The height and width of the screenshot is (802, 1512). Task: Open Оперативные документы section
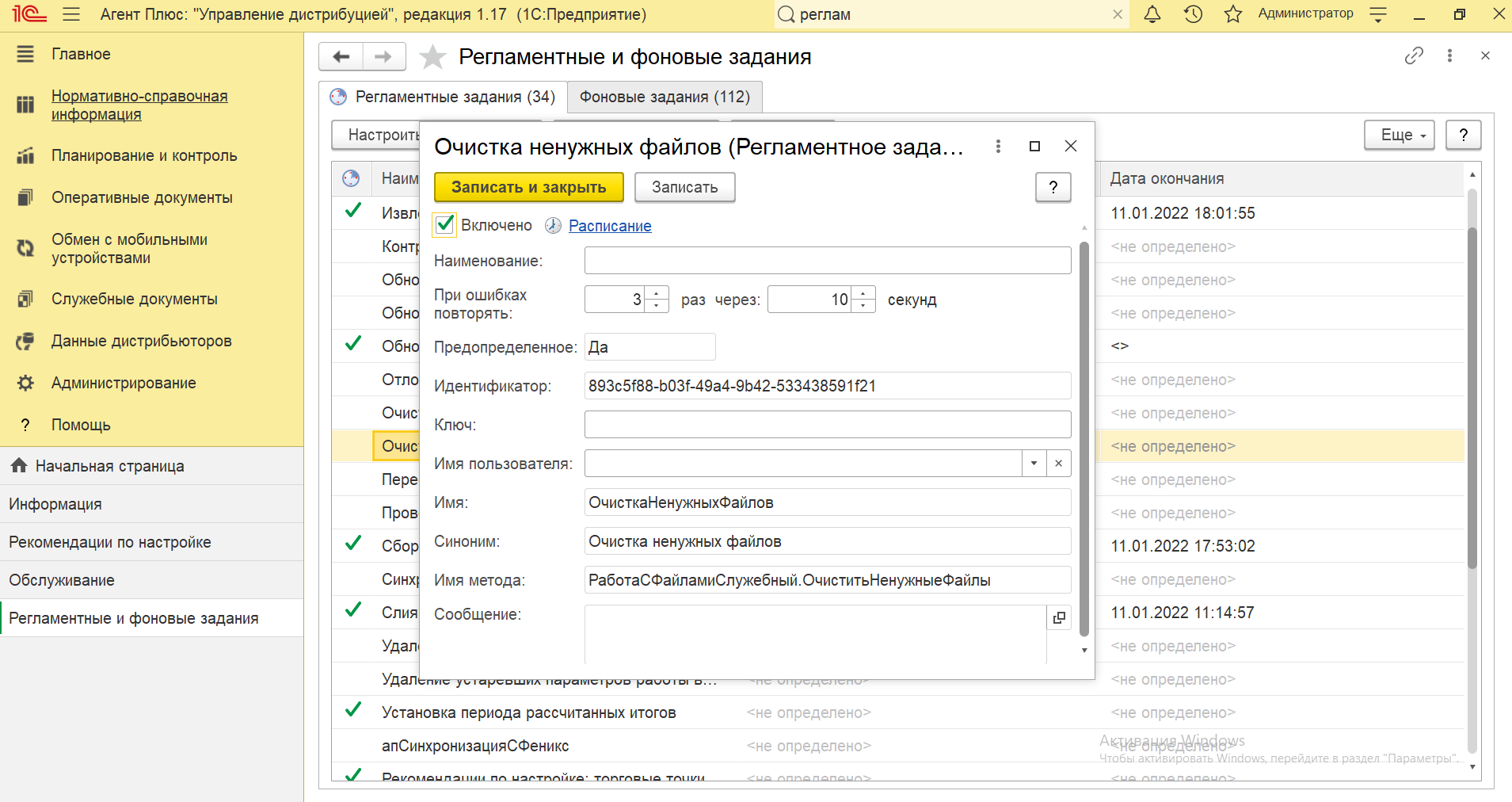pyautogui.click(x=152, y=197)
